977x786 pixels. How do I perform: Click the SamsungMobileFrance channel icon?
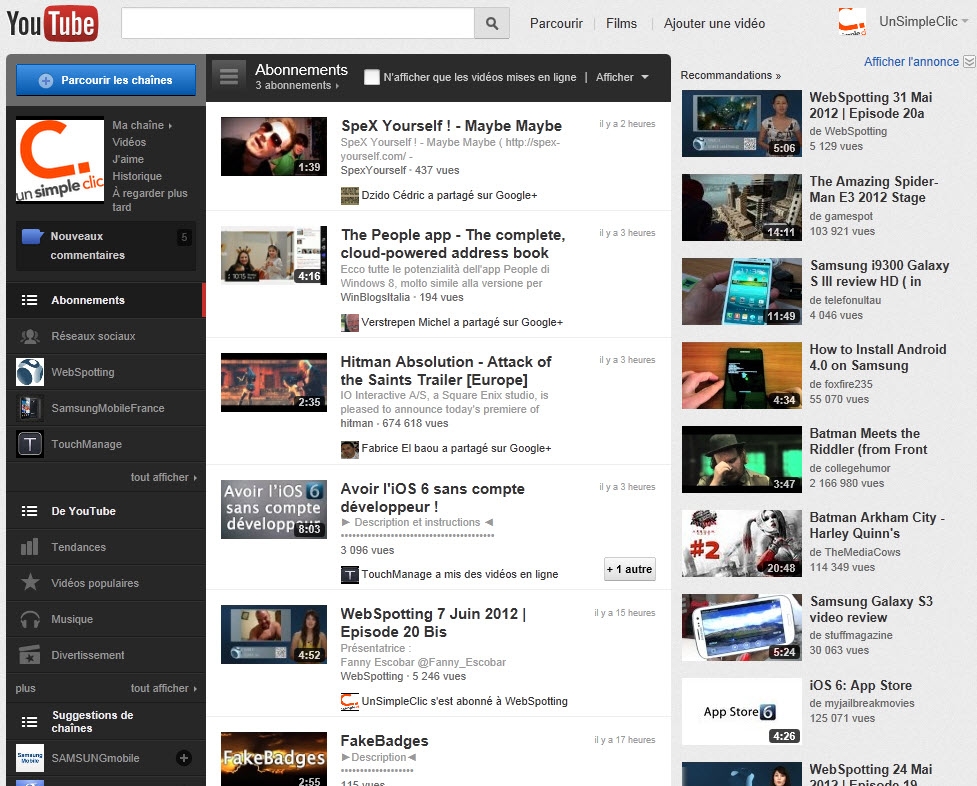30,408
